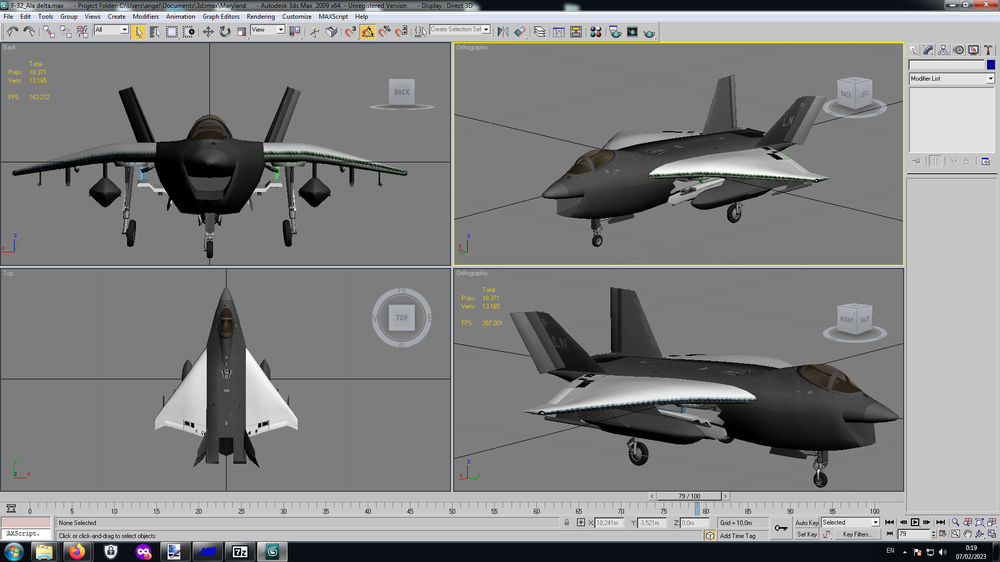The image size is (1000, 562).
Task: Open Key Filters dialog
Action: coord(856,534)
